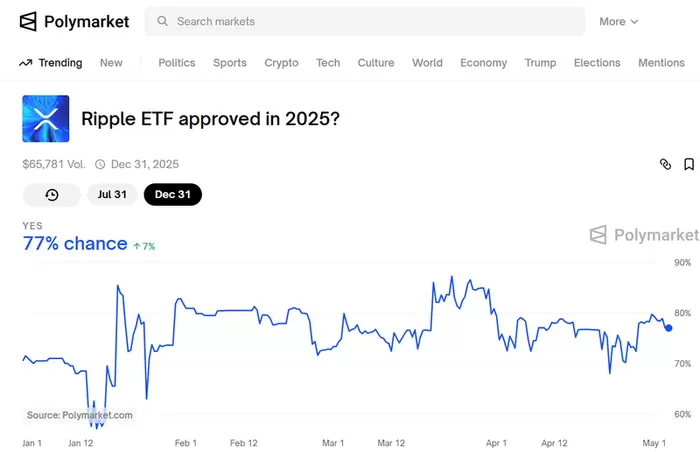Viewport: 700px width, 452px height.
Task: Click the Ripple XRP market thumbnail
Action: coord(45,119)
